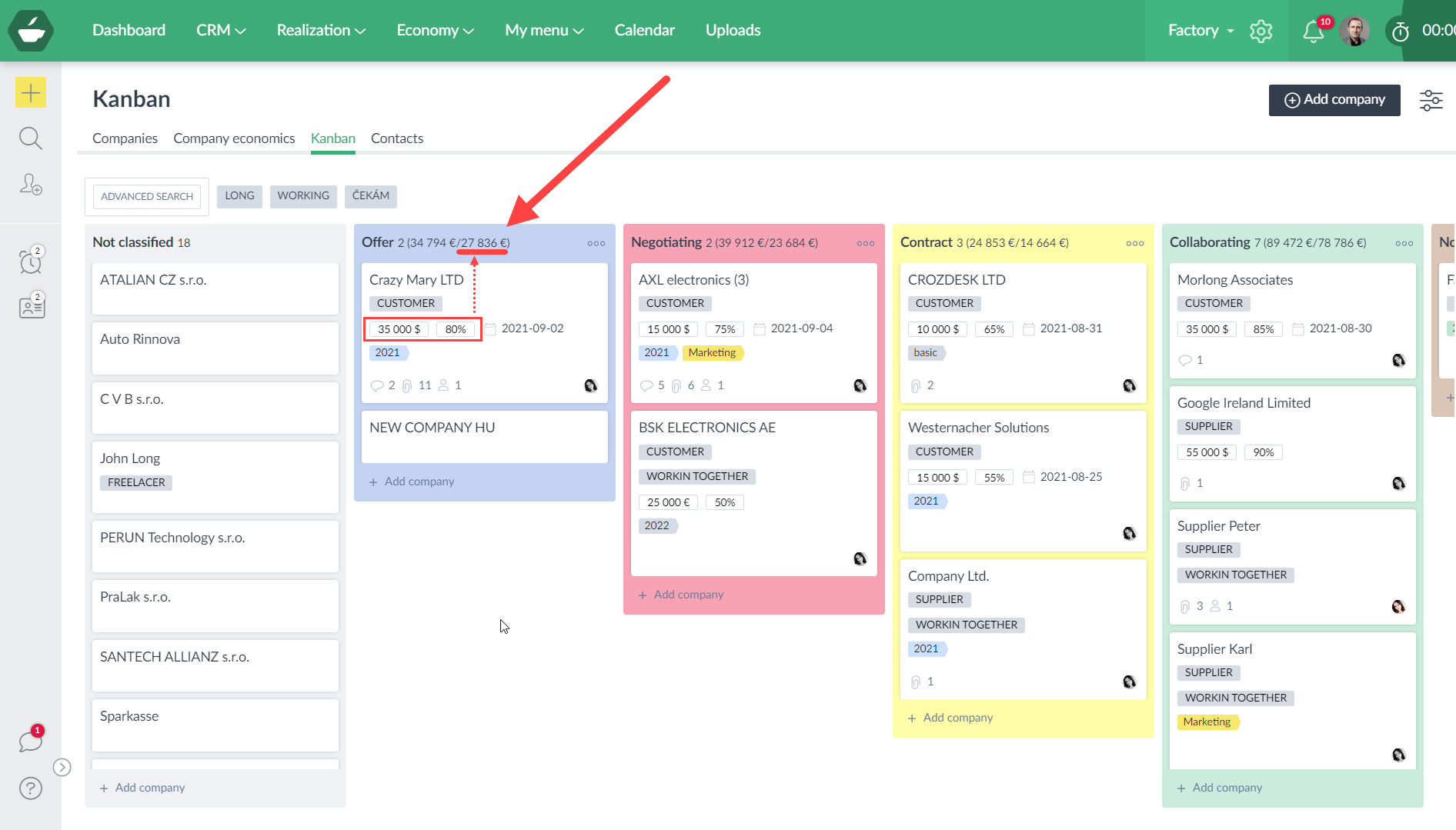Viewport: 1456px width, 830px height.
Task: Click the add user sidebar icon
Action: pyautogui.click(x=31, y=185)
